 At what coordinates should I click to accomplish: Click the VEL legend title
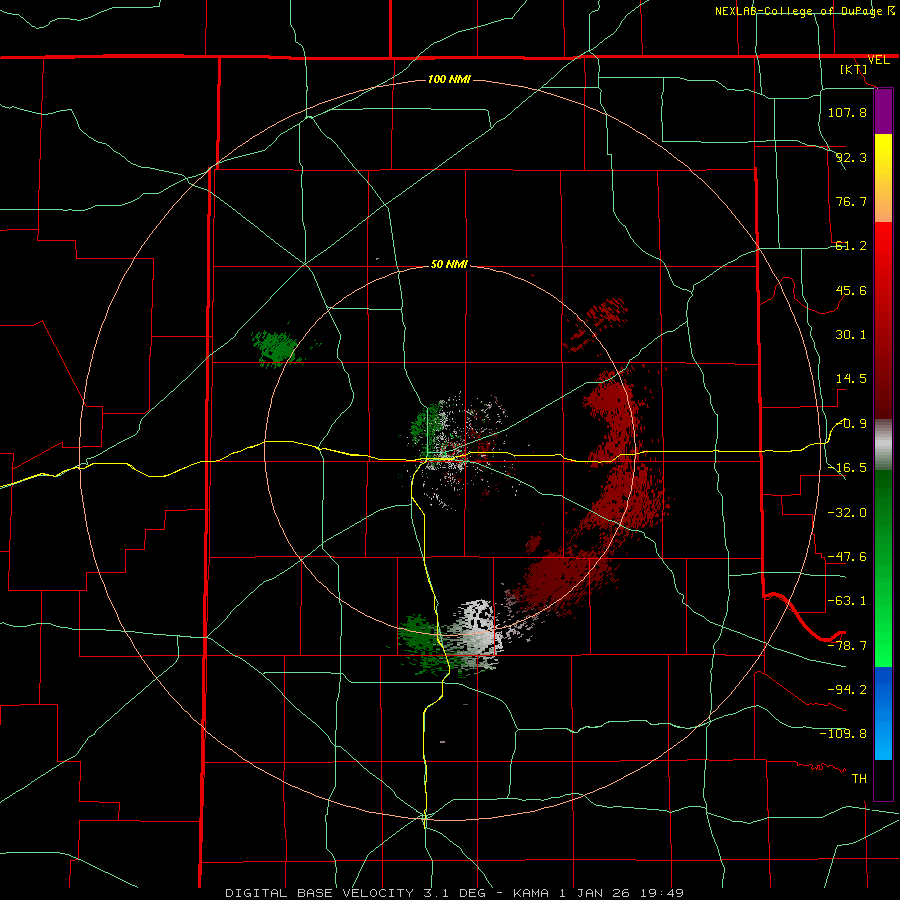(x=878, y=60)
